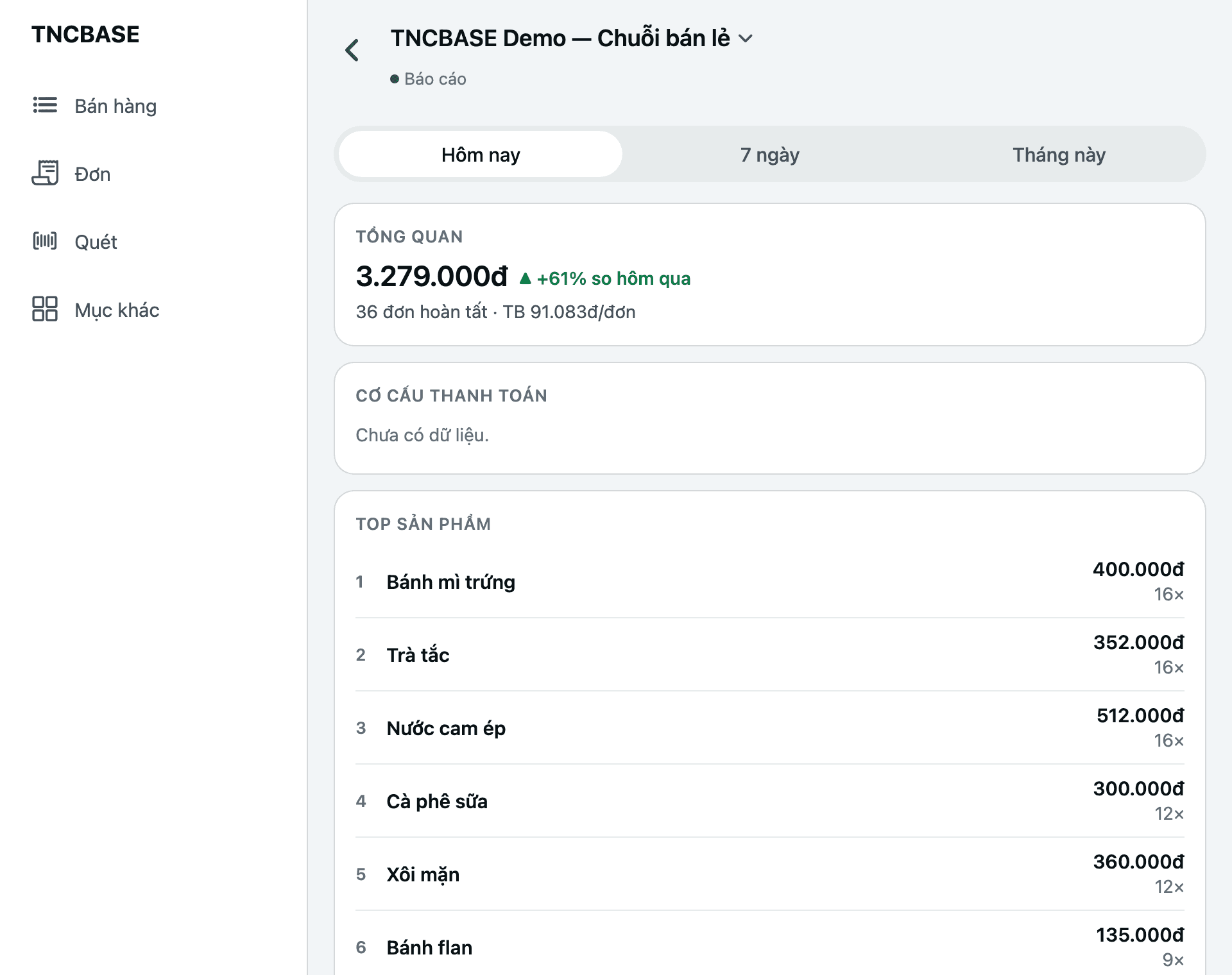Open Mục khác in the sidebar
The height and width of the screenshot is (975, 1232).
click(x=117, y=310)
